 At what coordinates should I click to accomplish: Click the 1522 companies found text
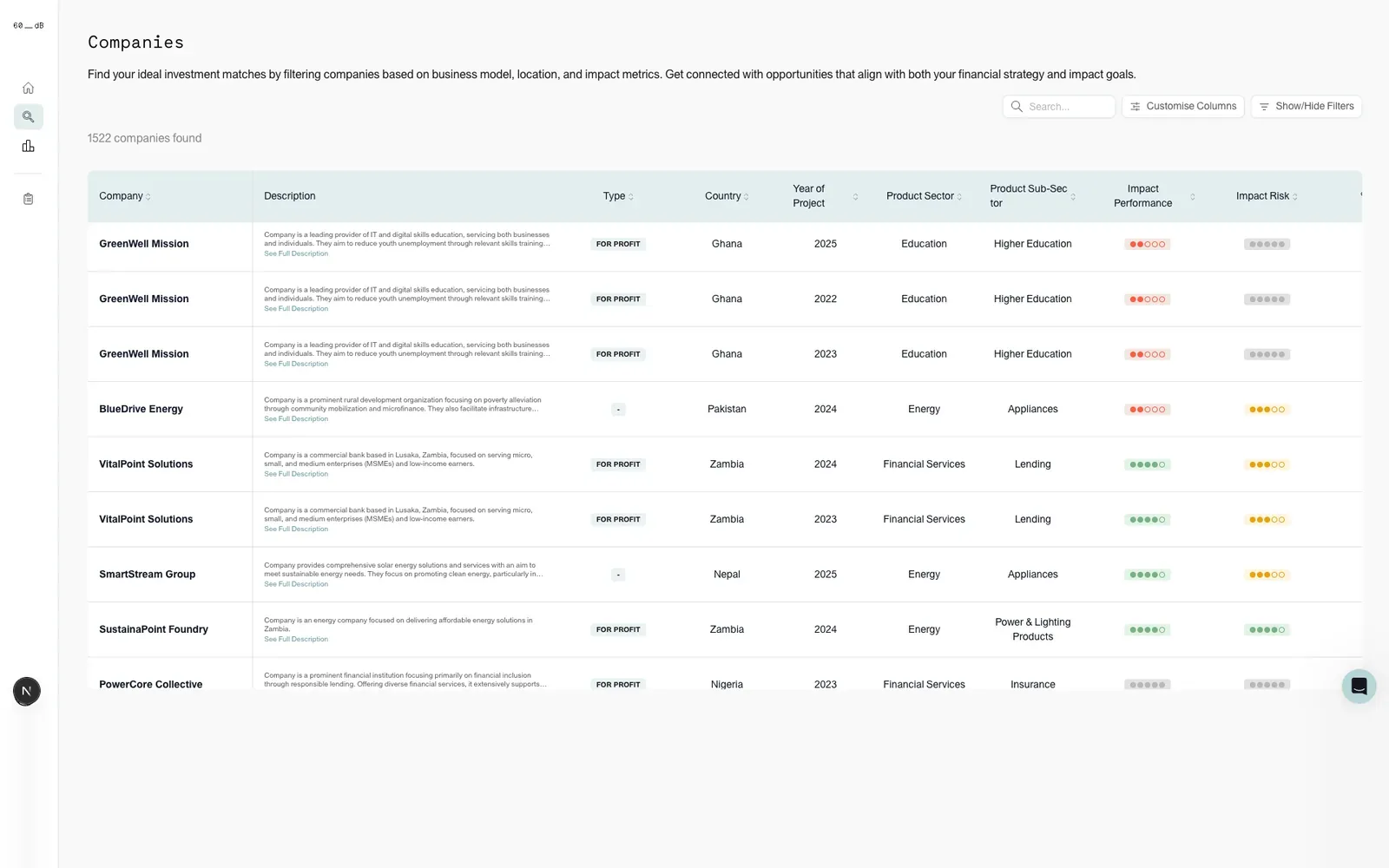(144, 138)
